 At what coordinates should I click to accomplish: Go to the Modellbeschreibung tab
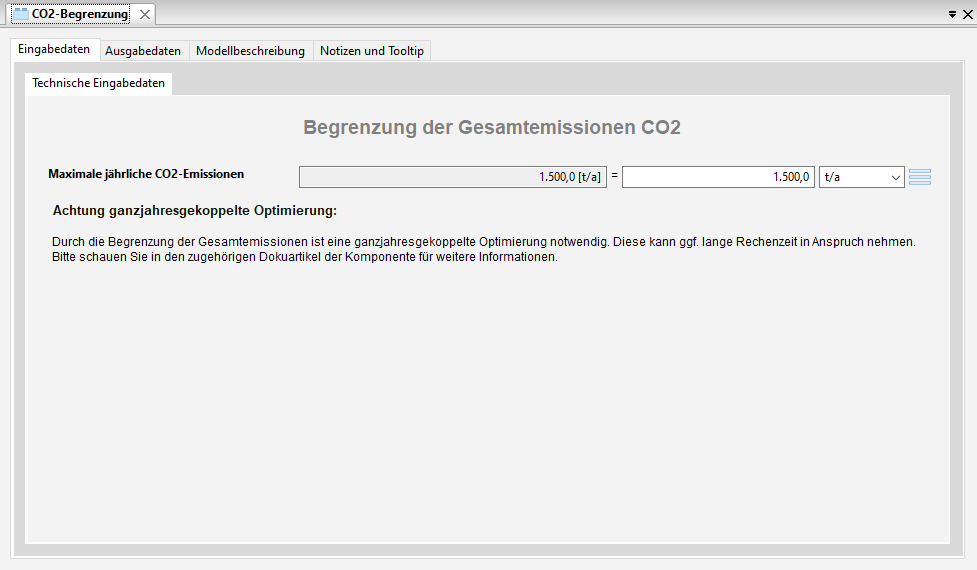coord(250,51)
